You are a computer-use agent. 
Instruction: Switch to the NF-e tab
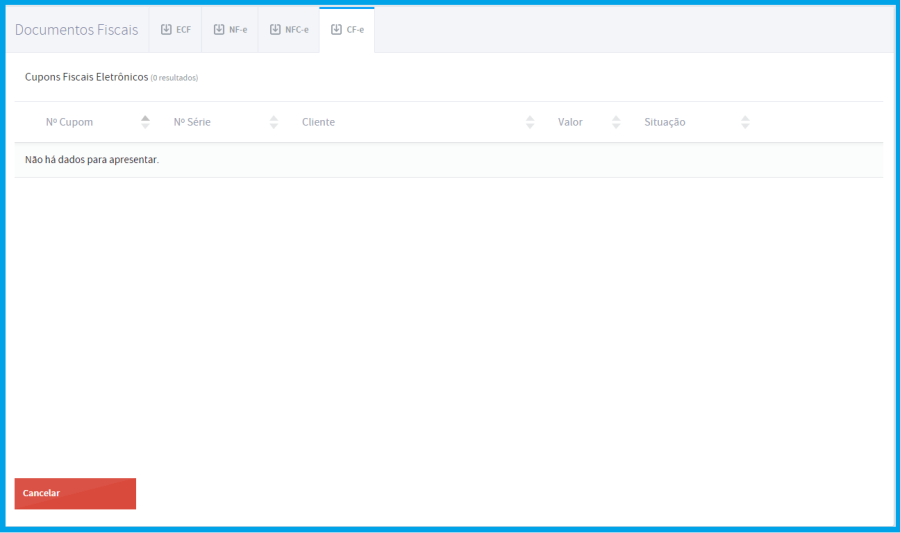click(230, 30)
